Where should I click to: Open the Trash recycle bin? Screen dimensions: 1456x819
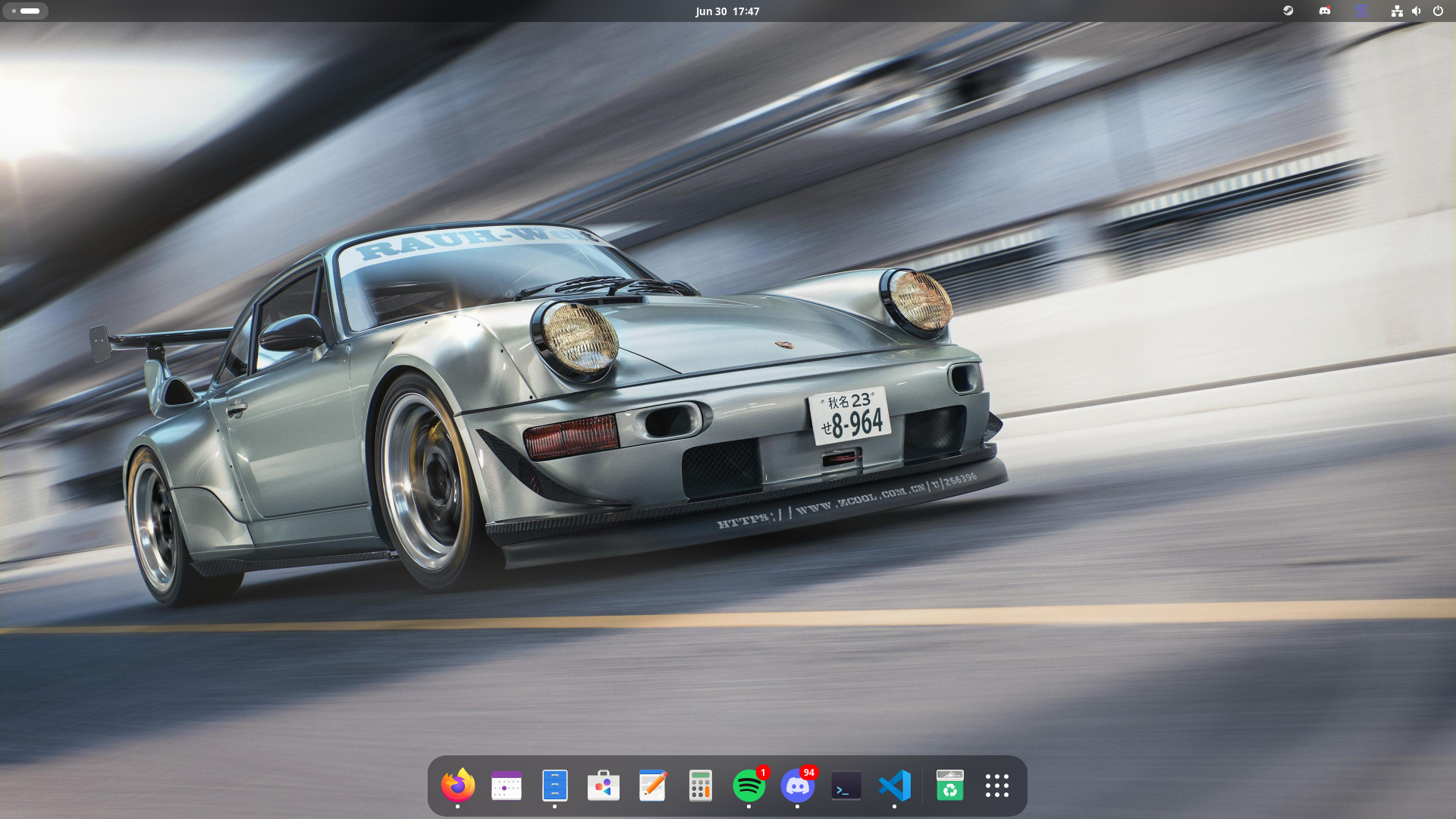[949, 786]
